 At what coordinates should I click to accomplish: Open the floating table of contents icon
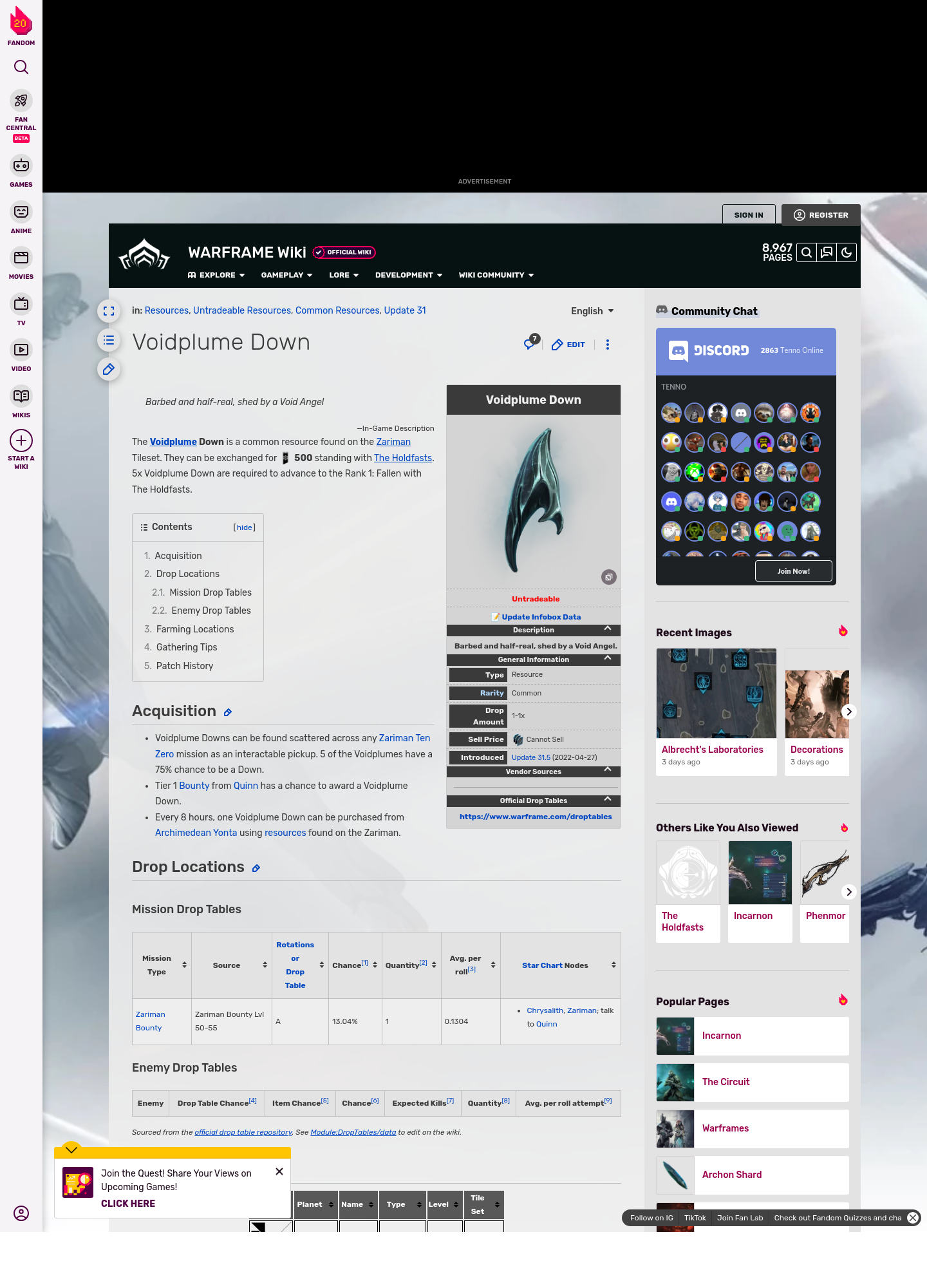coord(109,340)
